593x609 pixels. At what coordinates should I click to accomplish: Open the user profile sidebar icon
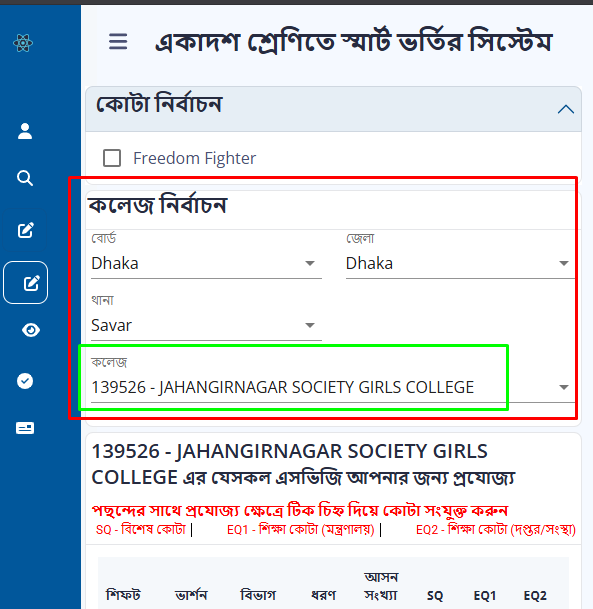[x=25, y=131]
